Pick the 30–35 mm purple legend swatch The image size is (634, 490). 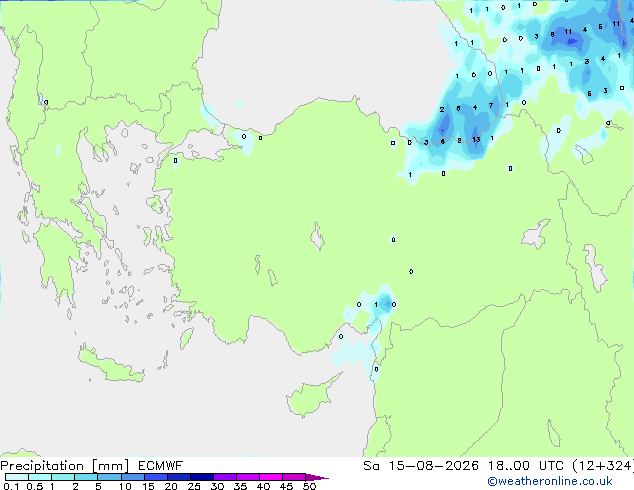coord(225,477)
